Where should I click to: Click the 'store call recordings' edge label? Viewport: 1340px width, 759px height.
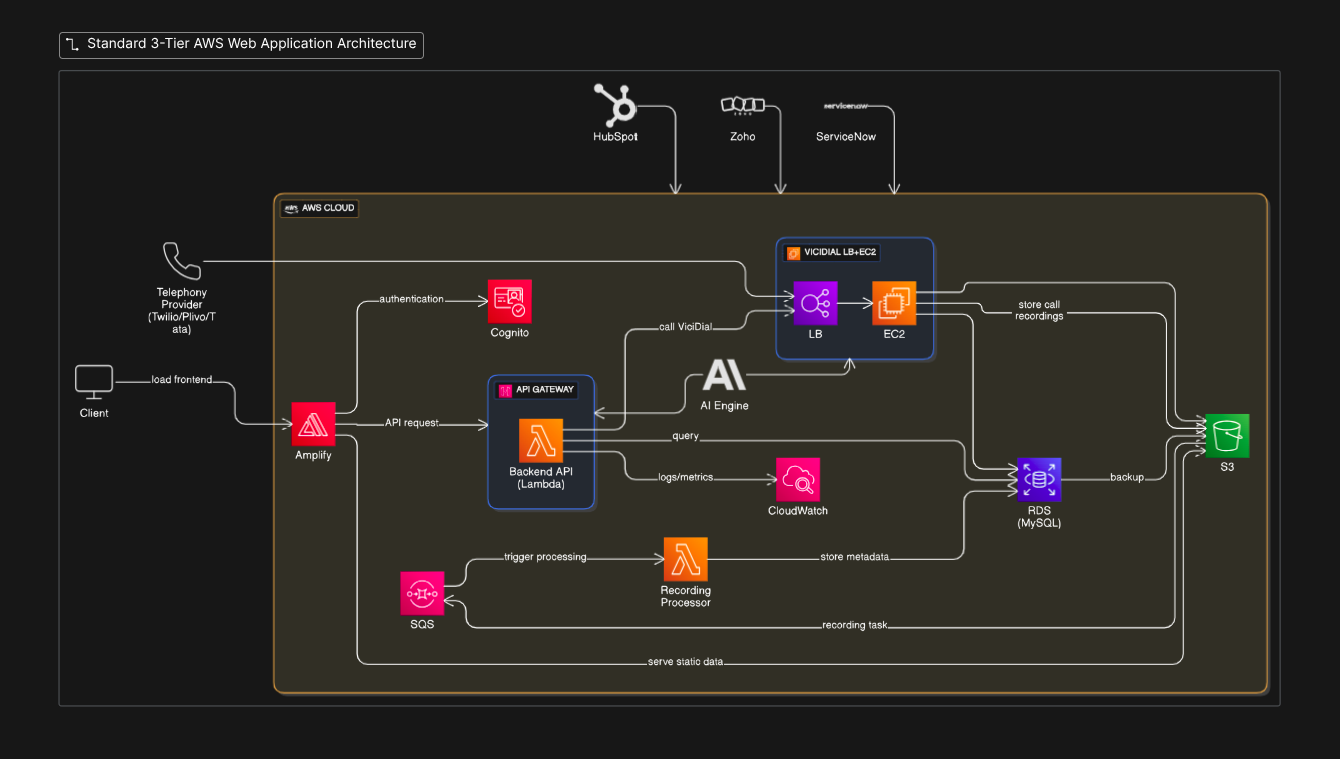(1039, 310)
